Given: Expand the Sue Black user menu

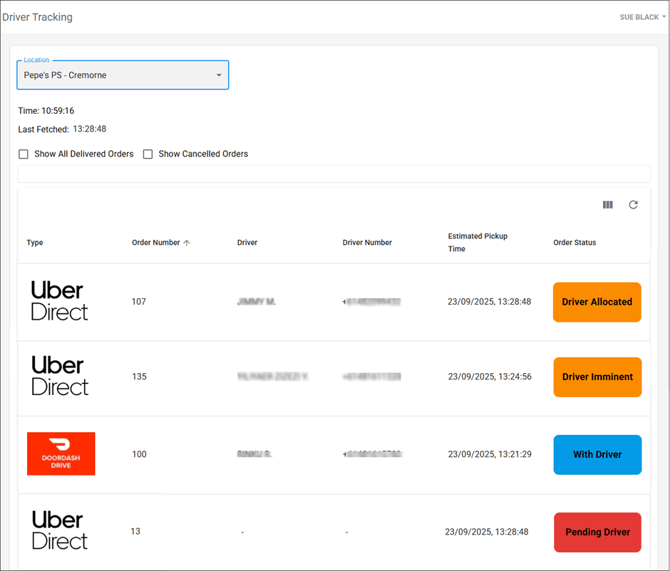Looking at the screenshot, I should (x=642, y=17).
